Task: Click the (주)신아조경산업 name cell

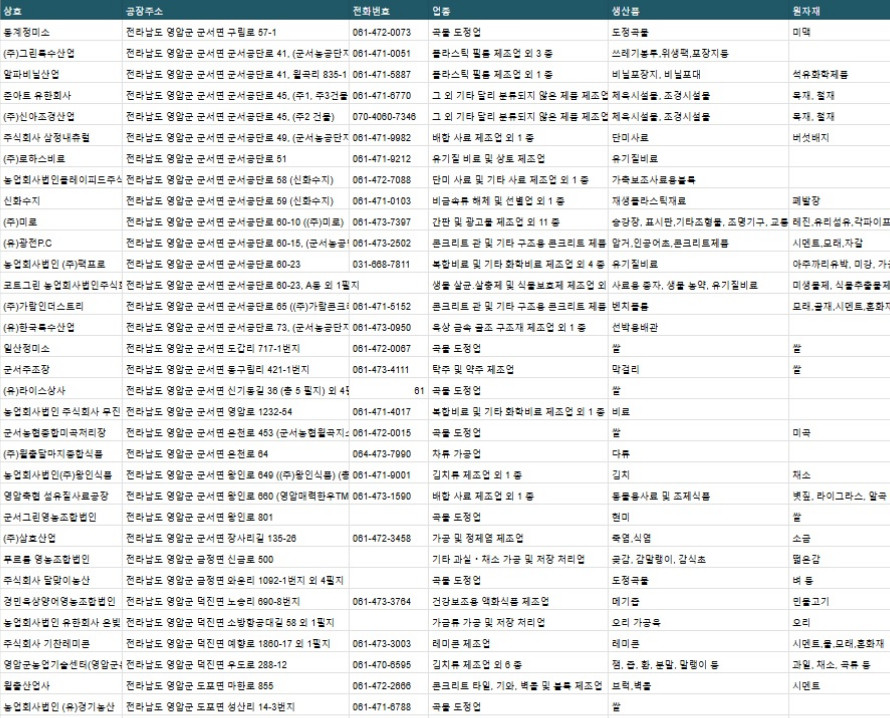Action: pyautogui.click(x=61, y=116)
